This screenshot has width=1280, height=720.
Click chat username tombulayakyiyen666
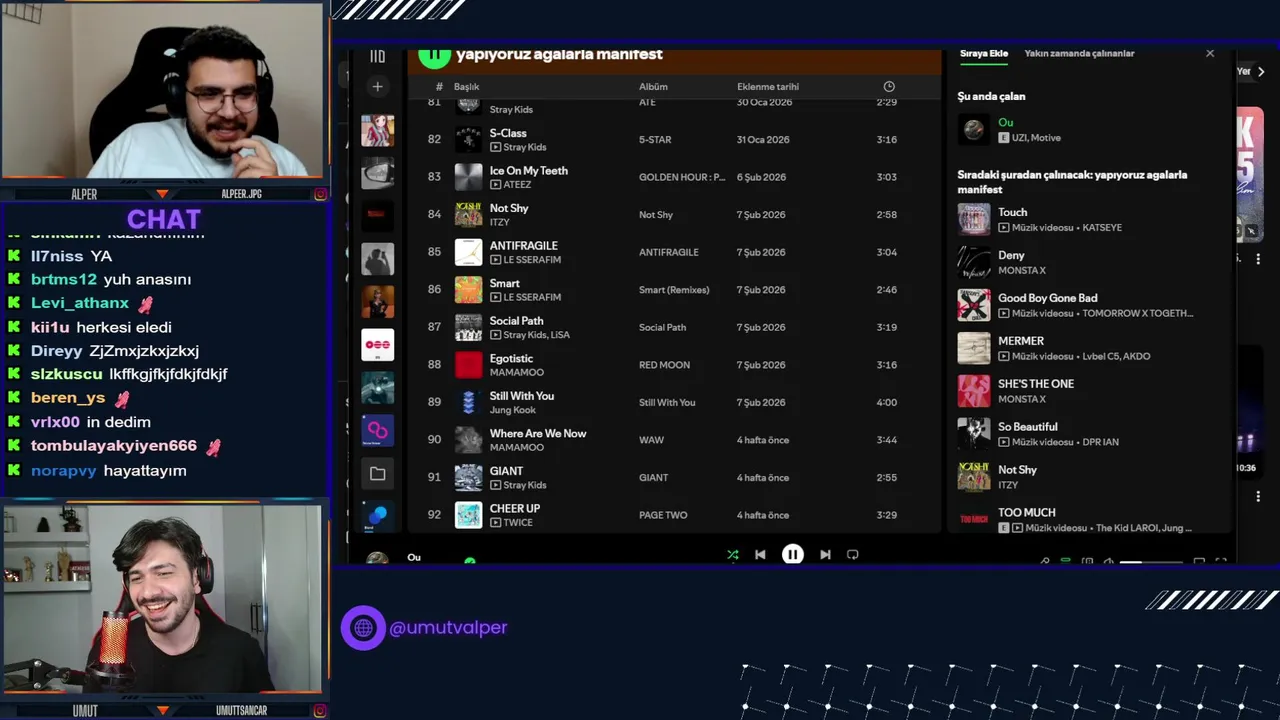coord(114,446)
